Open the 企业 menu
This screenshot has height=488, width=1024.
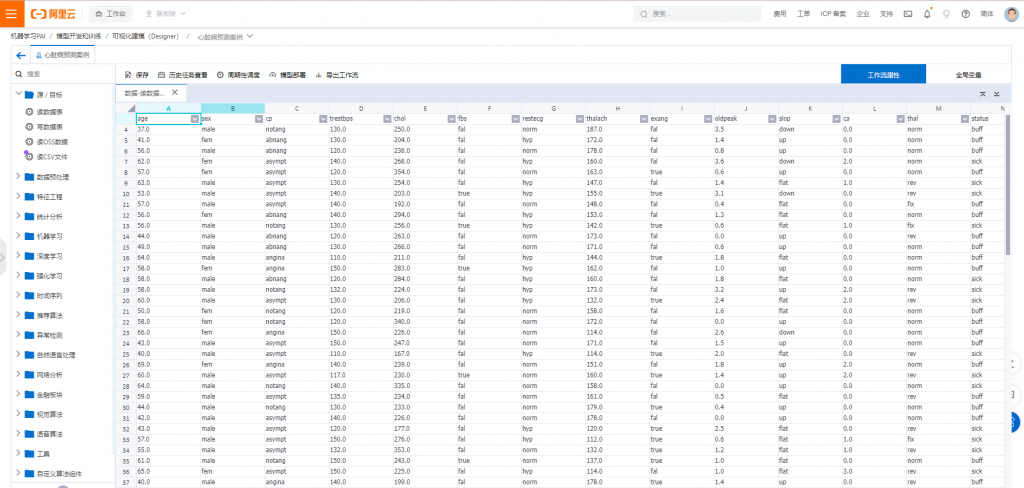[x=863, y=14]
